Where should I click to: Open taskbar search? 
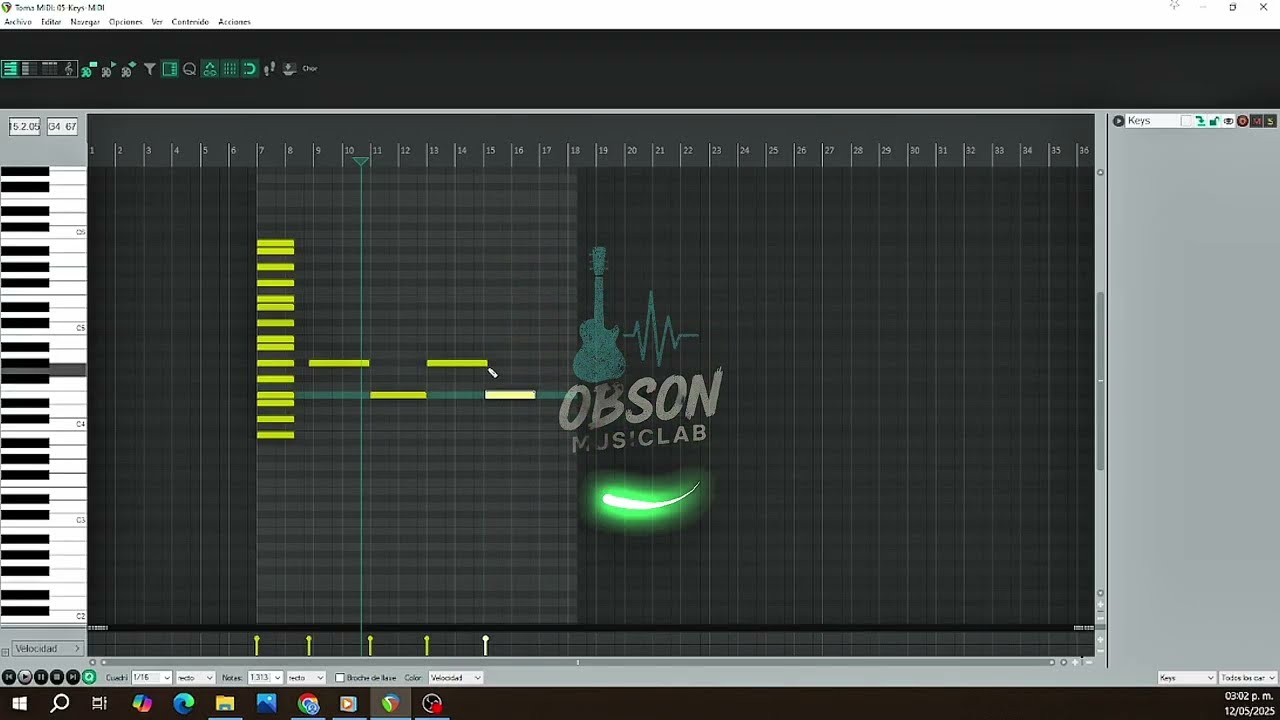click(60, 704)
